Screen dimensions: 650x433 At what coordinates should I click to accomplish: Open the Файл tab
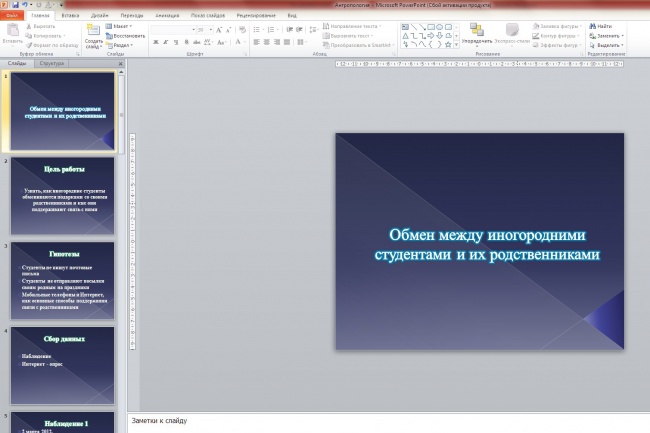(12, 15)
